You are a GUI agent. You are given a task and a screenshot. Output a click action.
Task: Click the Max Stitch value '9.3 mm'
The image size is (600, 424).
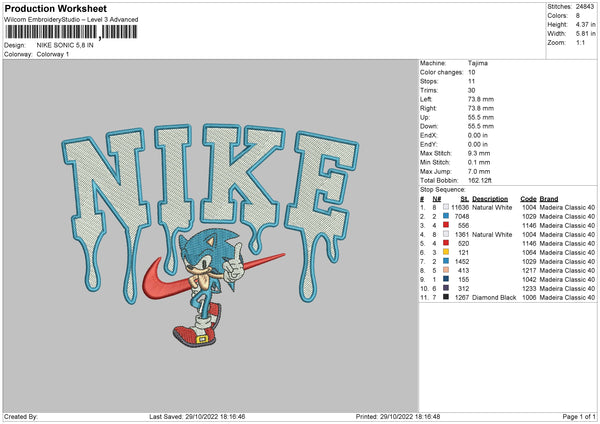click(x=479, y=153)
